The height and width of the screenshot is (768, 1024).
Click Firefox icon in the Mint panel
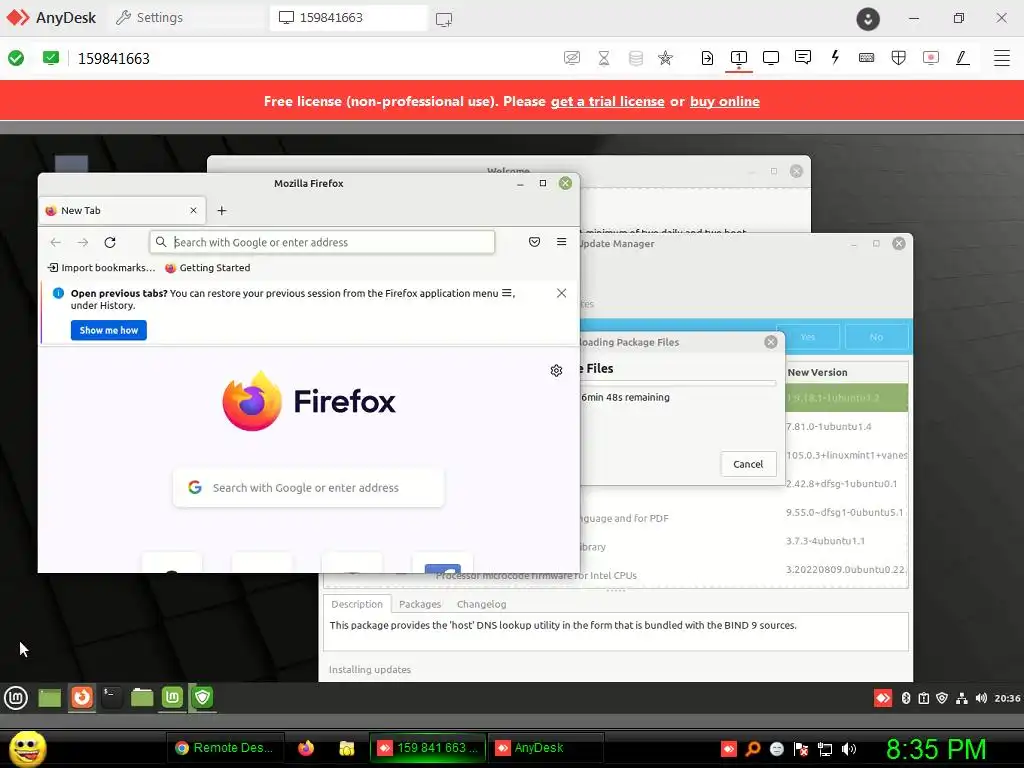coord(82,698)
